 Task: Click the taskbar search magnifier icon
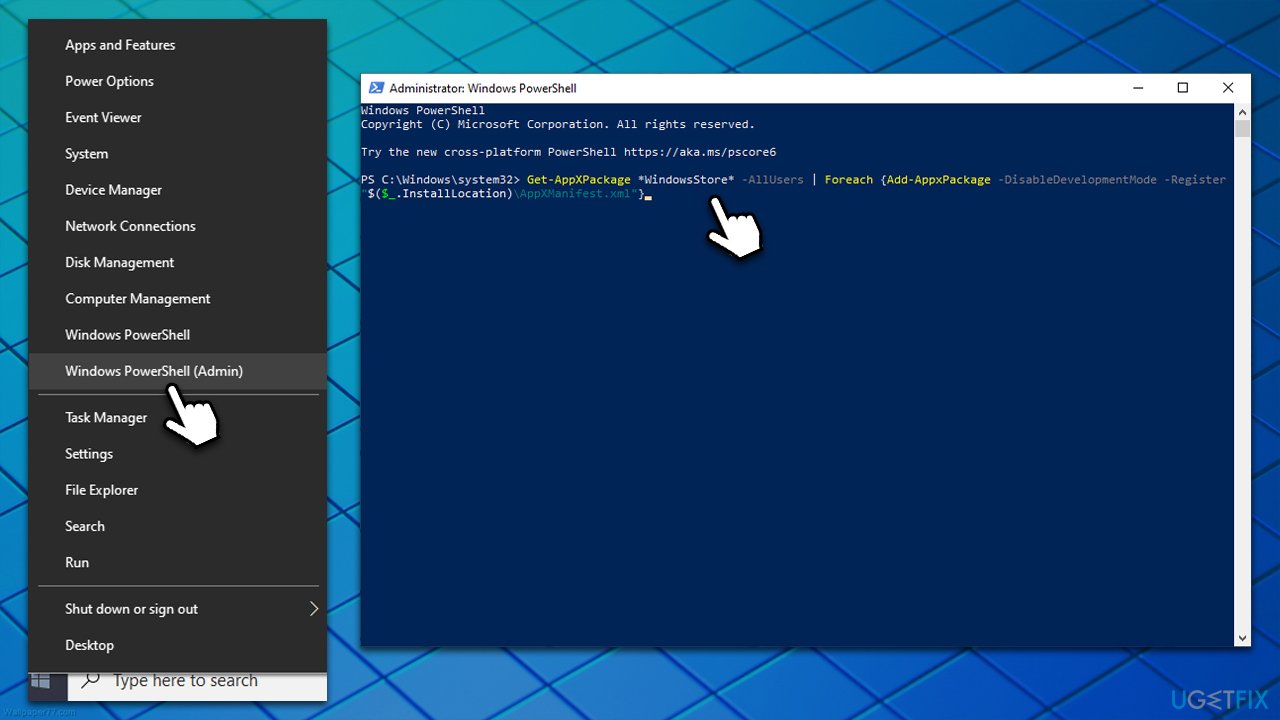[91, 681]
